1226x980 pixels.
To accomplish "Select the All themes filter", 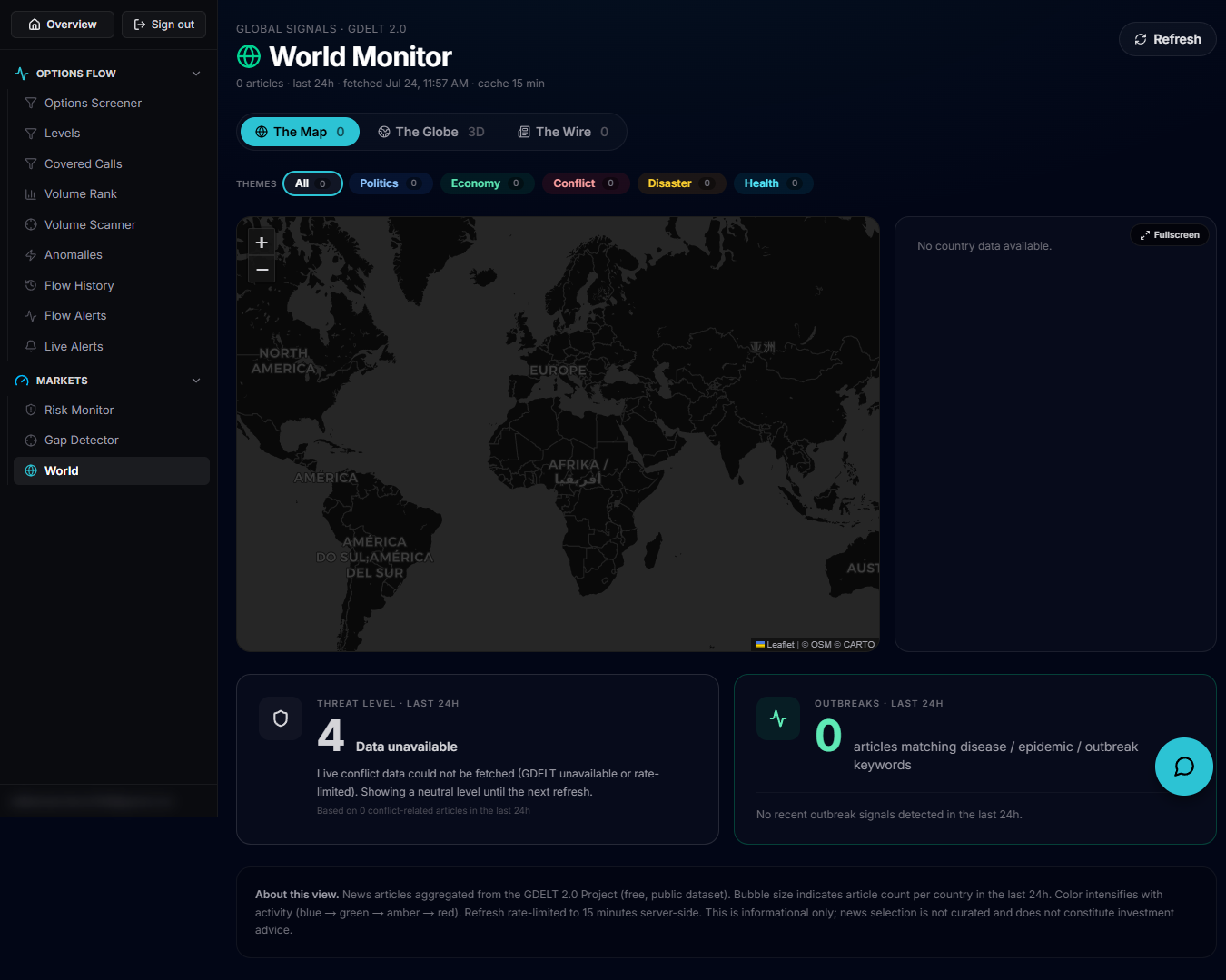I will pos(312,183).
